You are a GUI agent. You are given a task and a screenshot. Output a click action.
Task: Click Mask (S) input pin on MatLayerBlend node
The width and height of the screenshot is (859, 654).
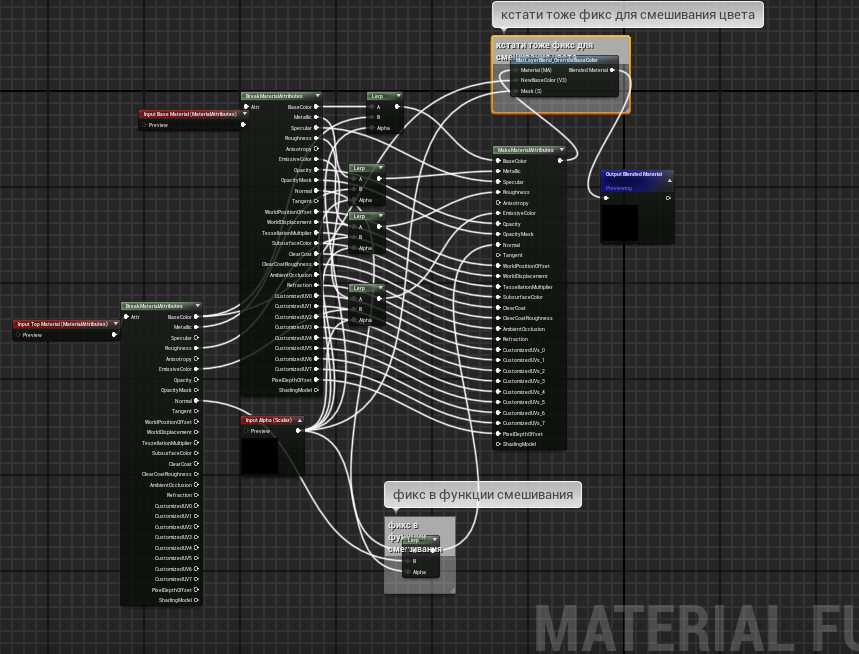coord(515,91)
